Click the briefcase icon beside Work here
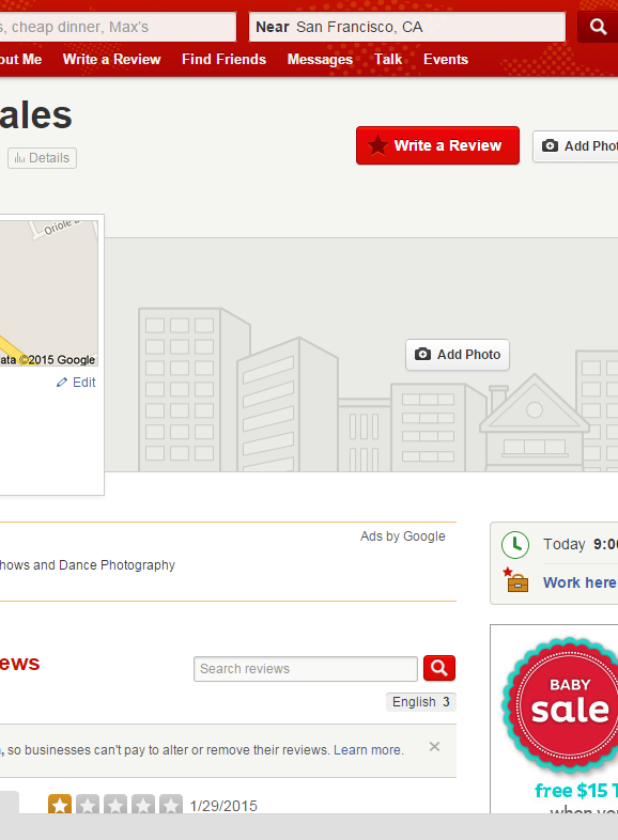Screen dimensions: 618x840 516,580
